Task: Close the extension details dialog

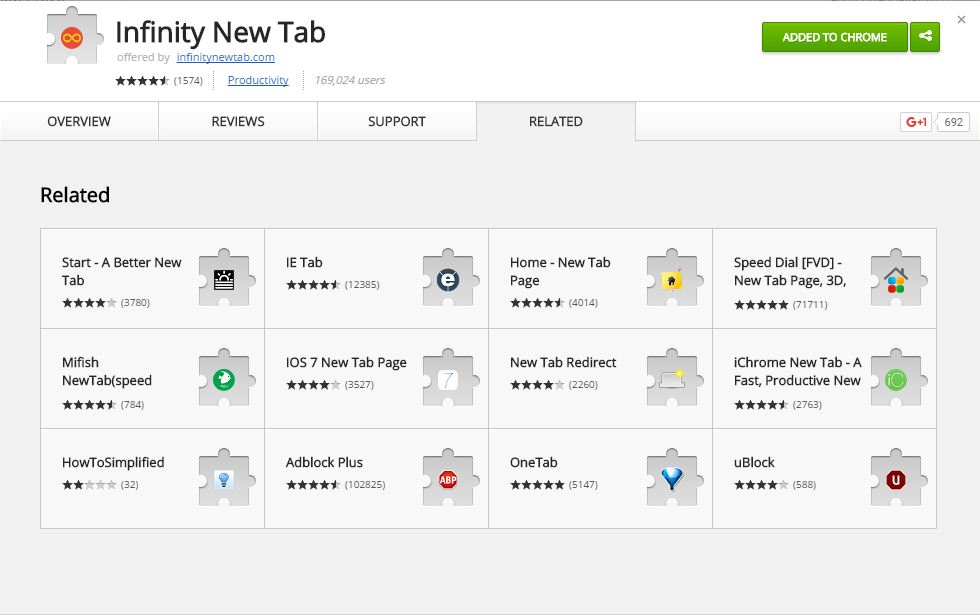Action: click(x=961, y=20)
